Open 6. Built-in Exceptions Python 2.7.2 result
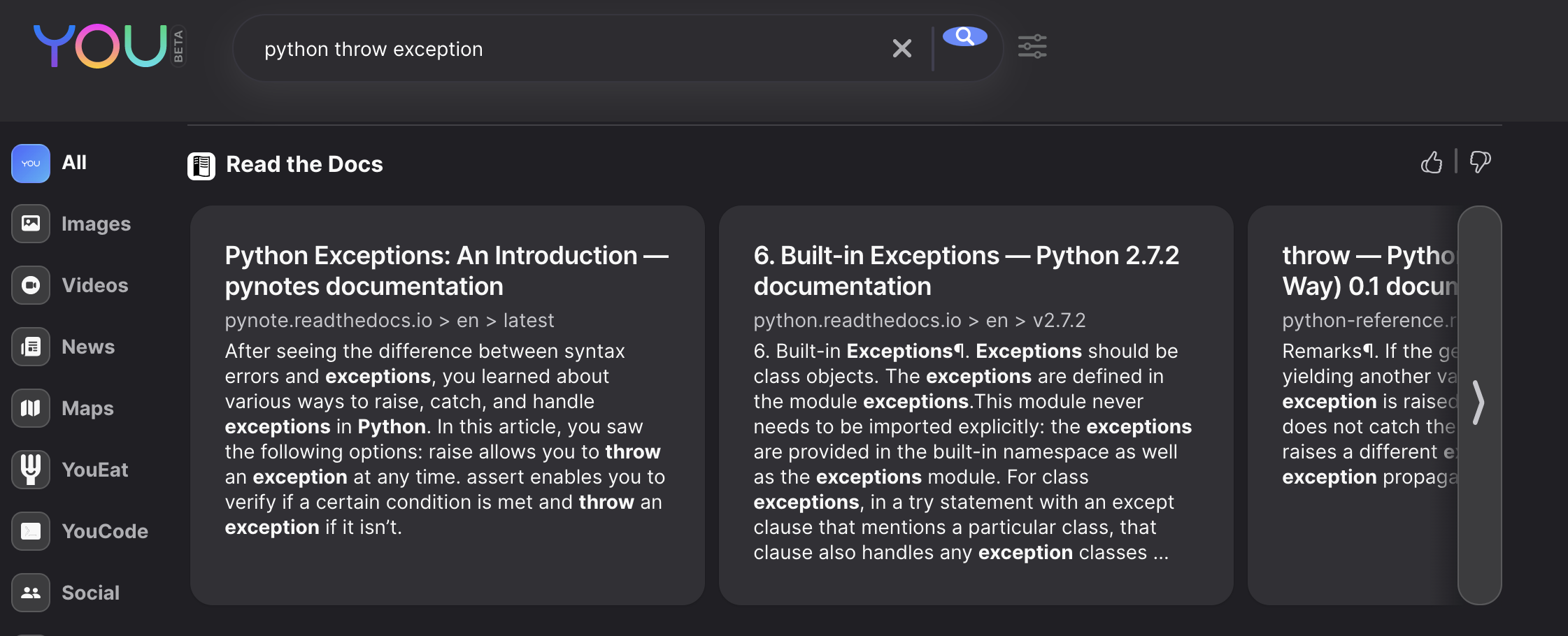The image size is (1568, 636). click(967, 271)
